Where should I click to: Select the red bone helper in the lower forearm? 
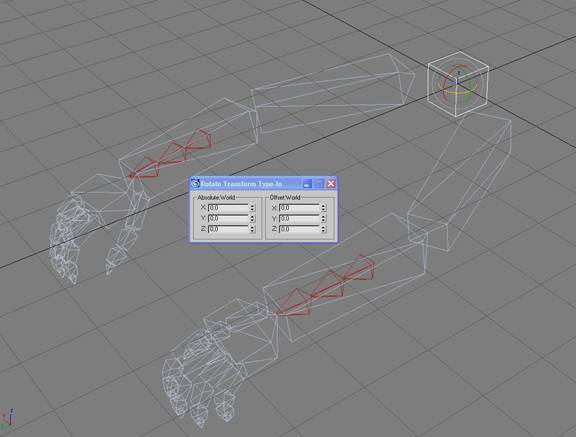pyautogui.click(x=325, y=284)
